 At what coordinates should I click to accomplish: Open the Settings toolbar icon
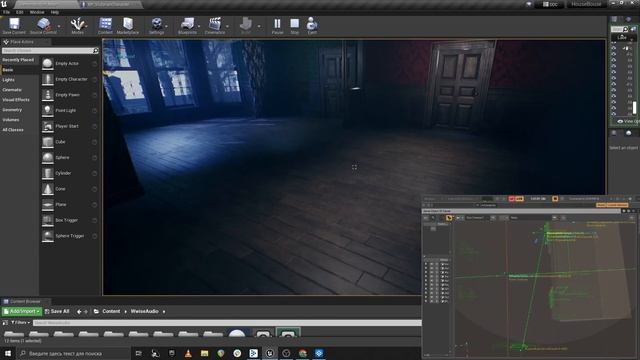(x=156, y=26)
